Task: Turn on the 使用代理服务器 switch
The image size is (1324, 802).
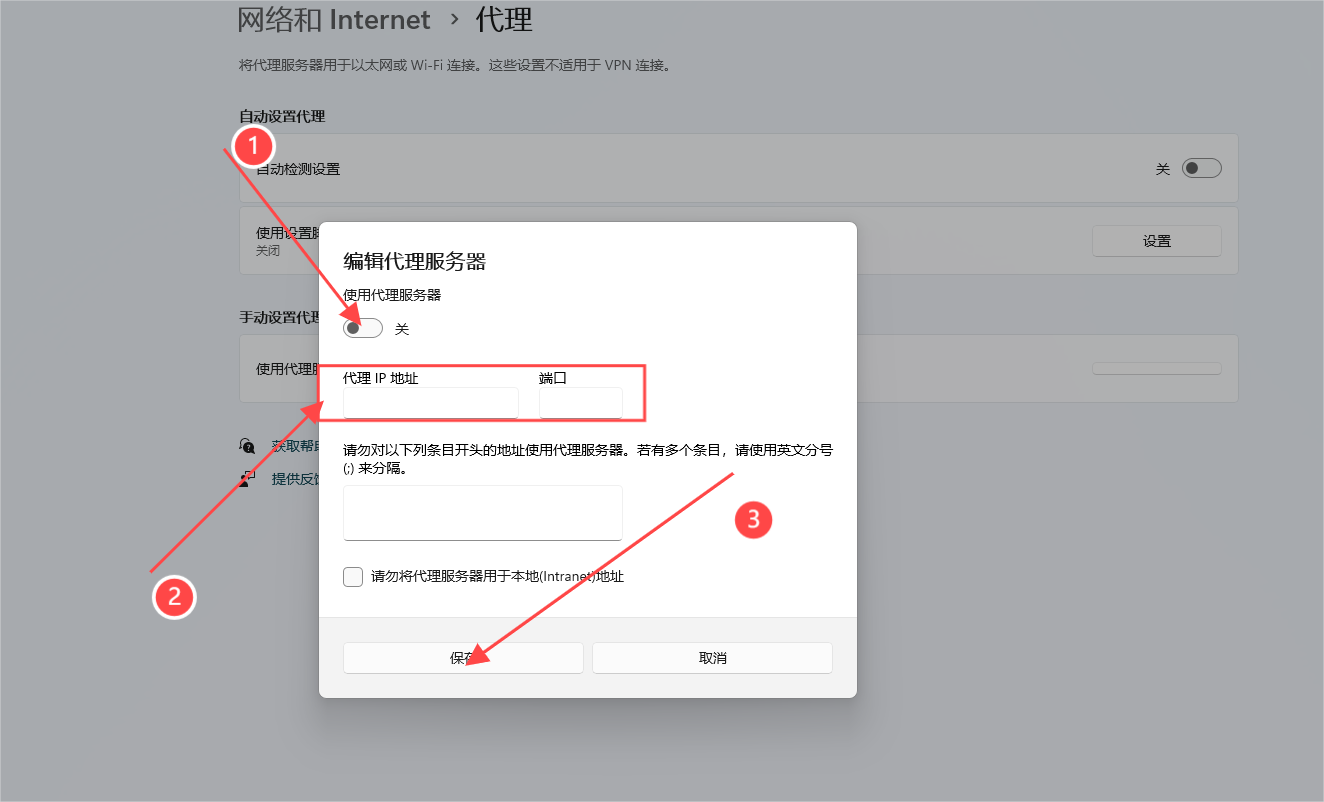Action: (x=362, y=327)
